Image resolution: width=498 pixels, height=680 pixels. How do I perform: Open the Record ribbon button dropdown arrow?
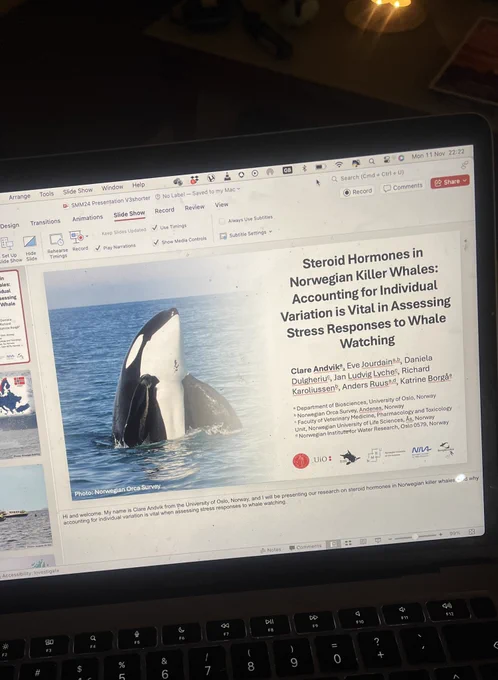pos(87,236)
